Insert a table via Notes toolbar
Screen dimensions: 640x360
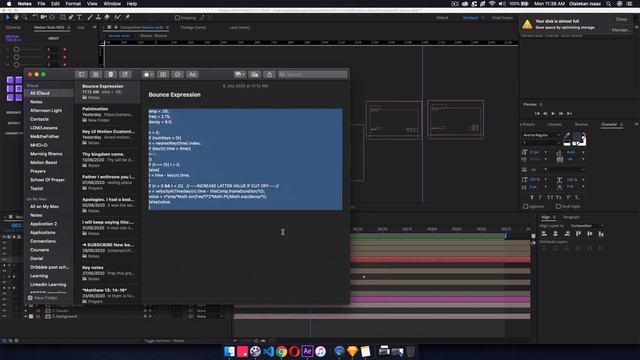pos(163,74)
